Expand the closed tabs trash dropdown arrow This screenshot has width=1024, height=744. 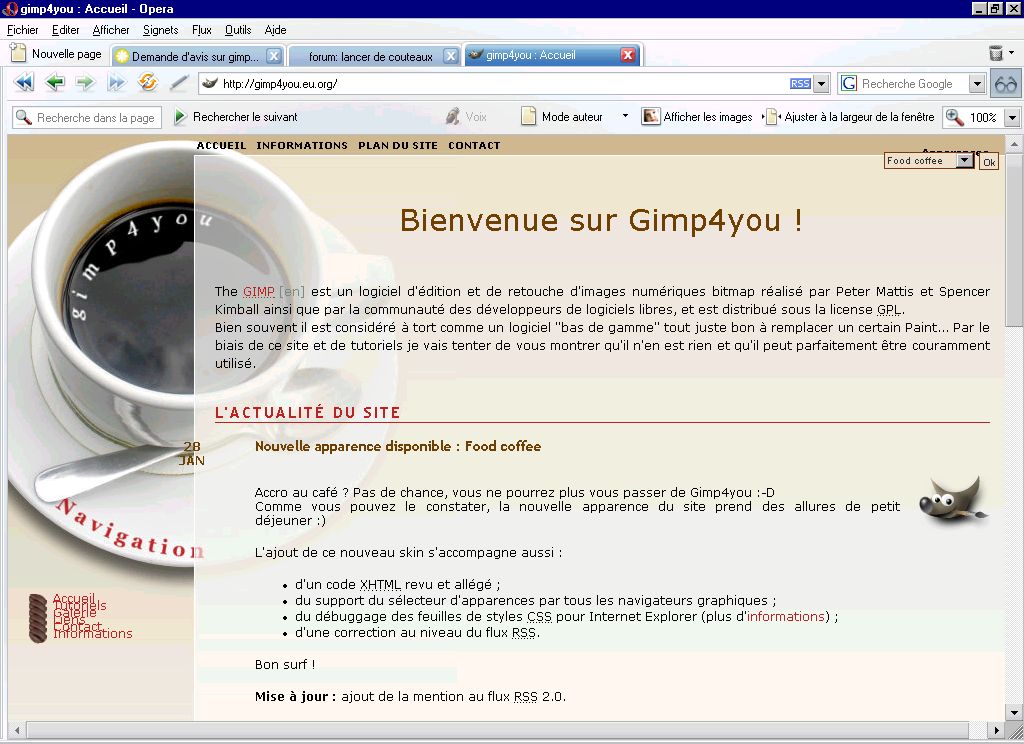tap(1012, 52)
